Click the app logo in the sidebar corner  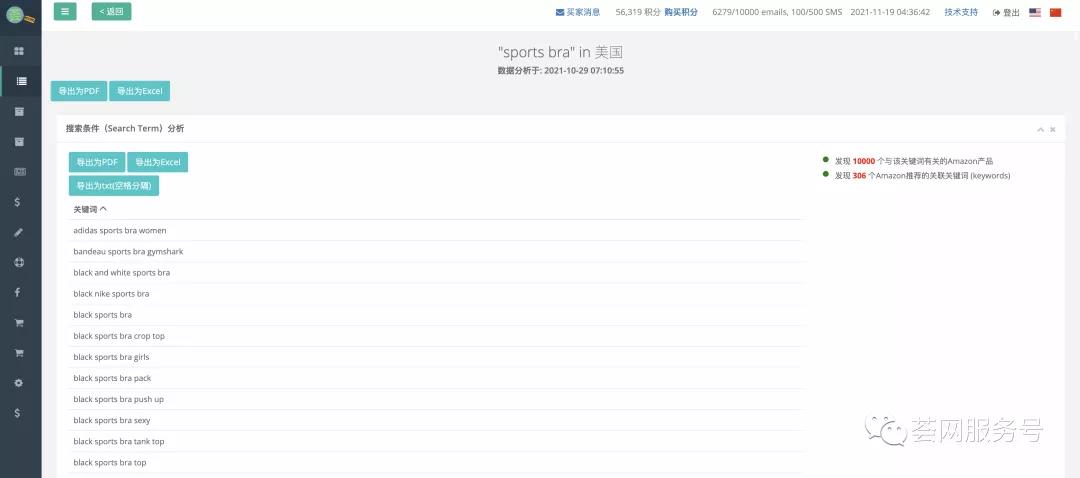point(19,14)
